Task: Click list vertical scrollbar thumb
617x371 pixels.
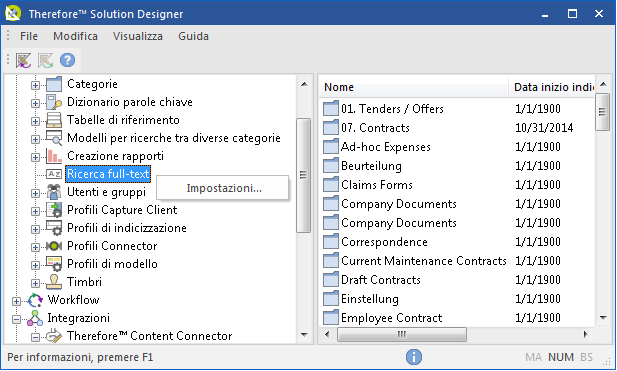Action: point(603,112)
